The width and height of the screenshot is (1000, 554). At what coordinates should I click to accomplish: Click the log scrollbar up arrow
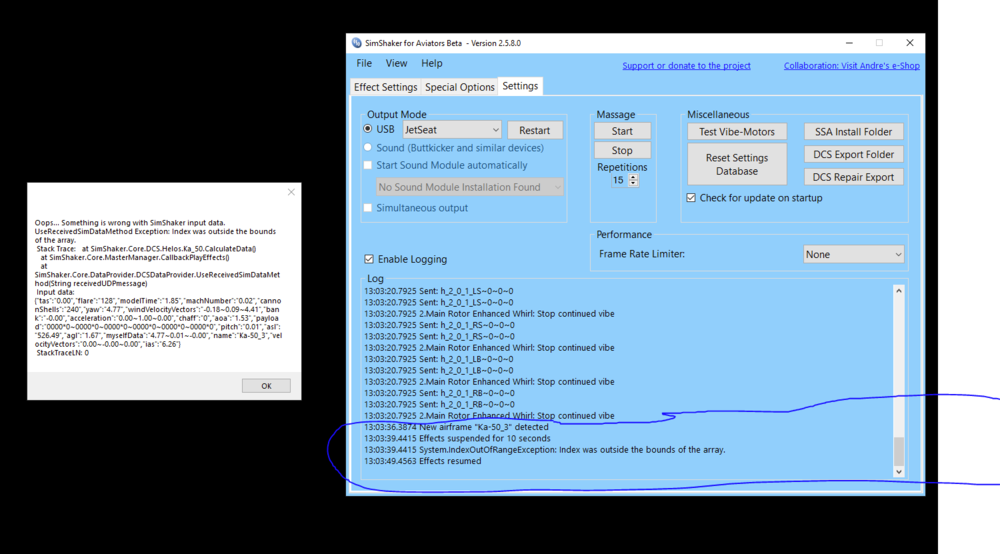point(899,291)
